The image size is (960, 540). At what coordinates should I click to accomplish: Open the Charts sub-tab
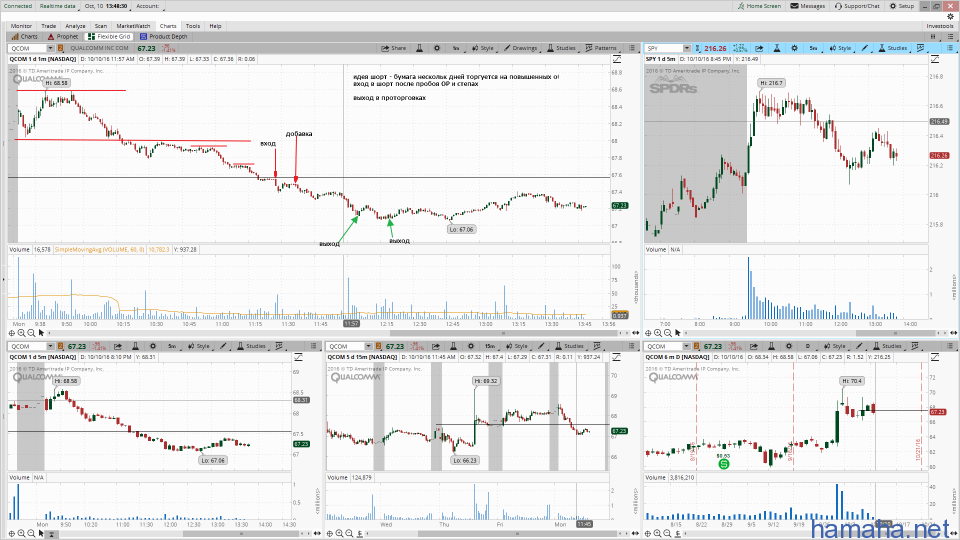click(x=24, y=36)
